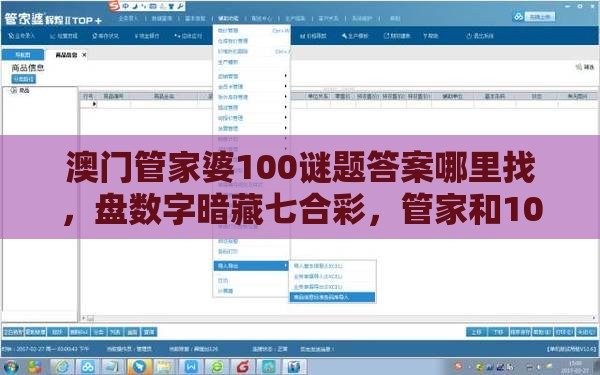Click 库存状况 toolbar shortcut

click(x=106, y=36)
